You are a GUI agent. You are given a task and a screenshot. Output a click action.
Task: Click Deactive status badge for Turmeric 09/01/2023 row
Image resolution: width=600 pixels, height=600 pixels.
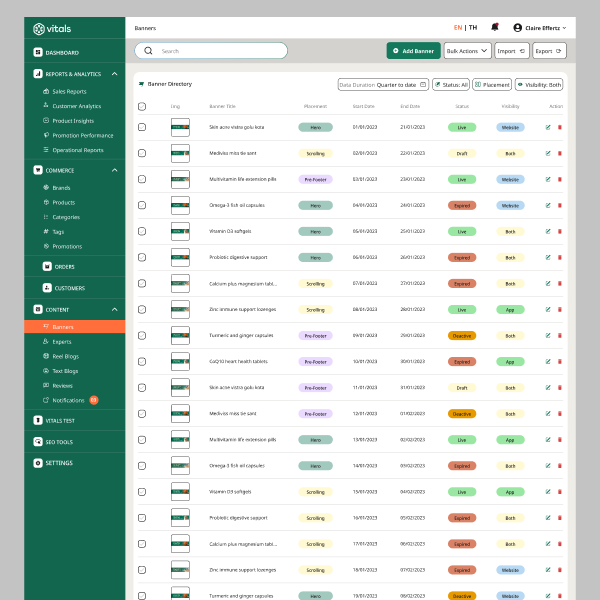pos(462,336)
